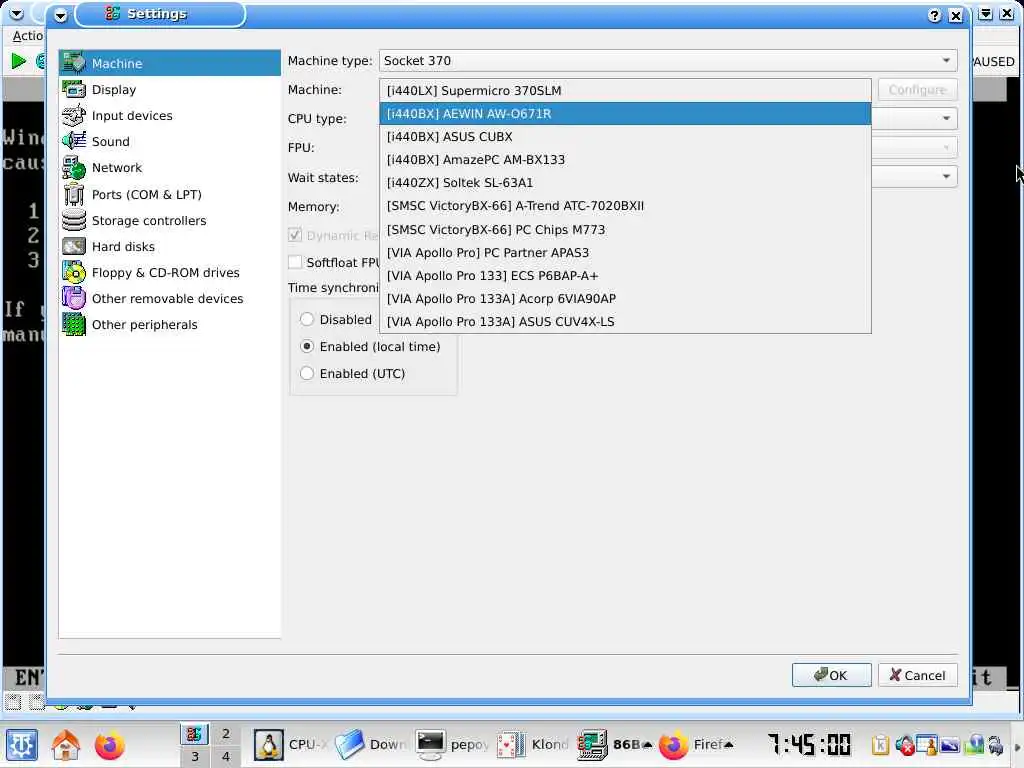Choose [i440LX] Supermicro 370SLM machine
Screen dimensions: 1024x768
coord(625,91)
